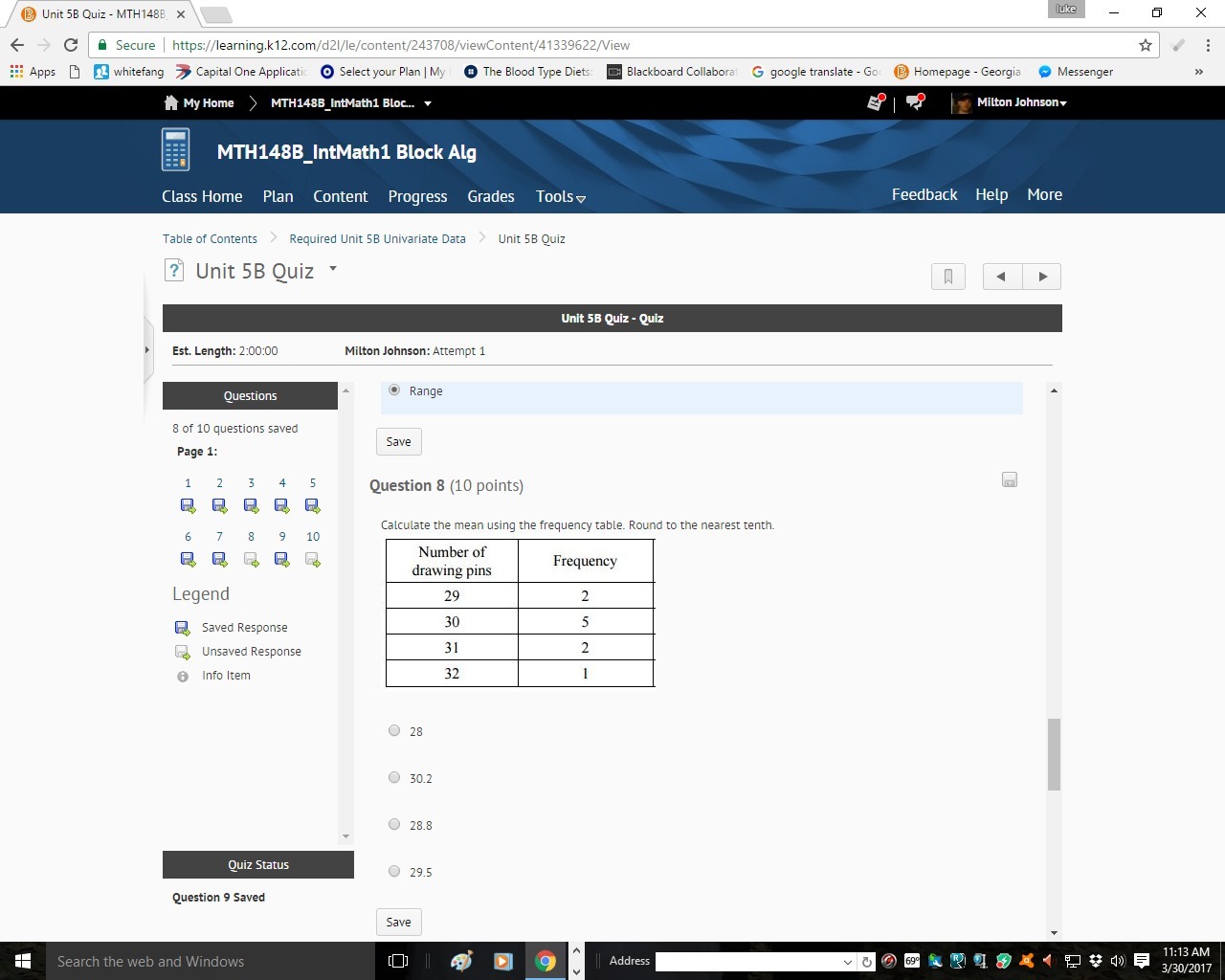Click the Help nav item
1225x980 pixels.
[x=991, y=194]
